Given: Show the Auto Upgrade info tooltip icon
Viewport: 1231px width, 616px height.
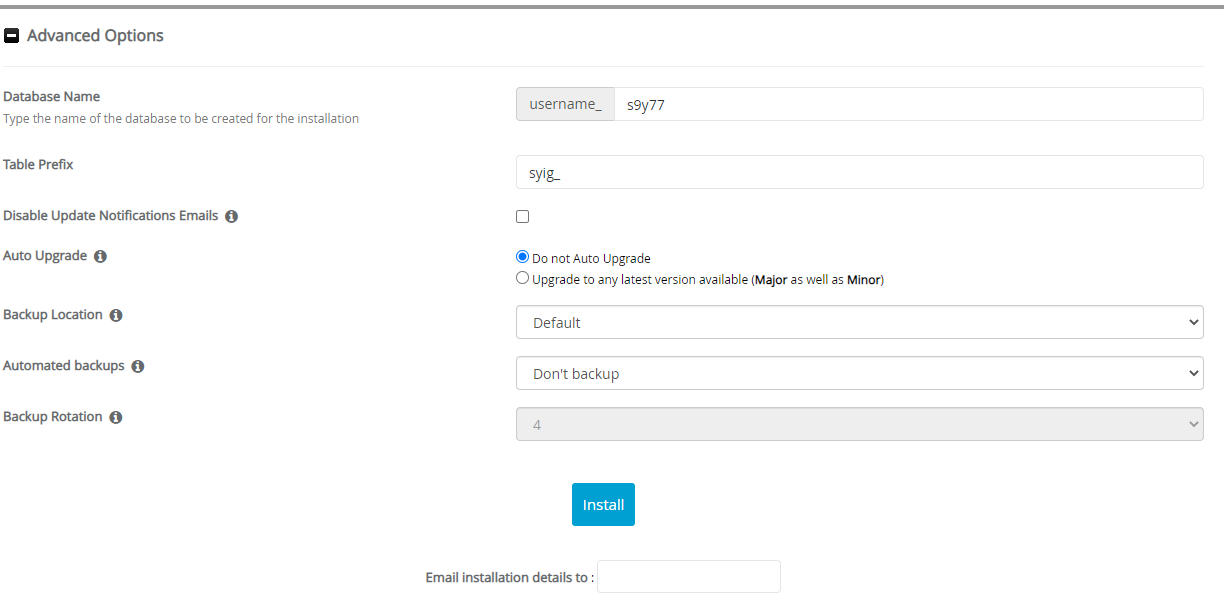Looking at the screenshot, I should (100, 256).
